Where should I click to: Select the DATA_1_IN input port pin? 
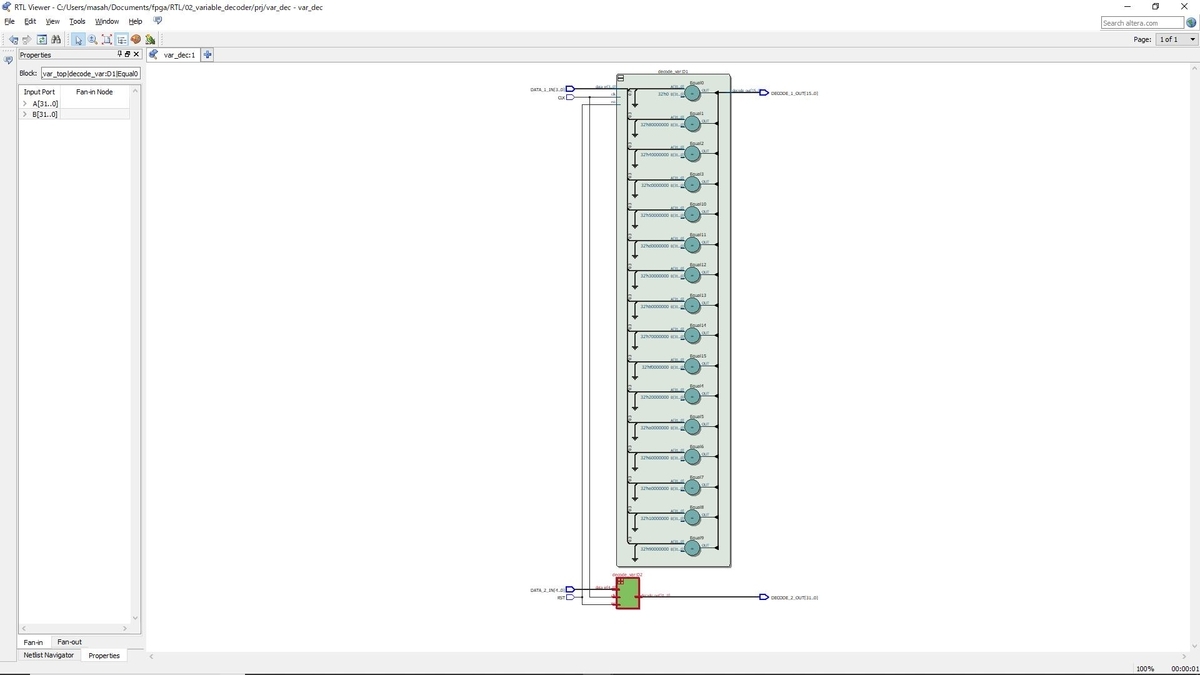tap(570, 90)
